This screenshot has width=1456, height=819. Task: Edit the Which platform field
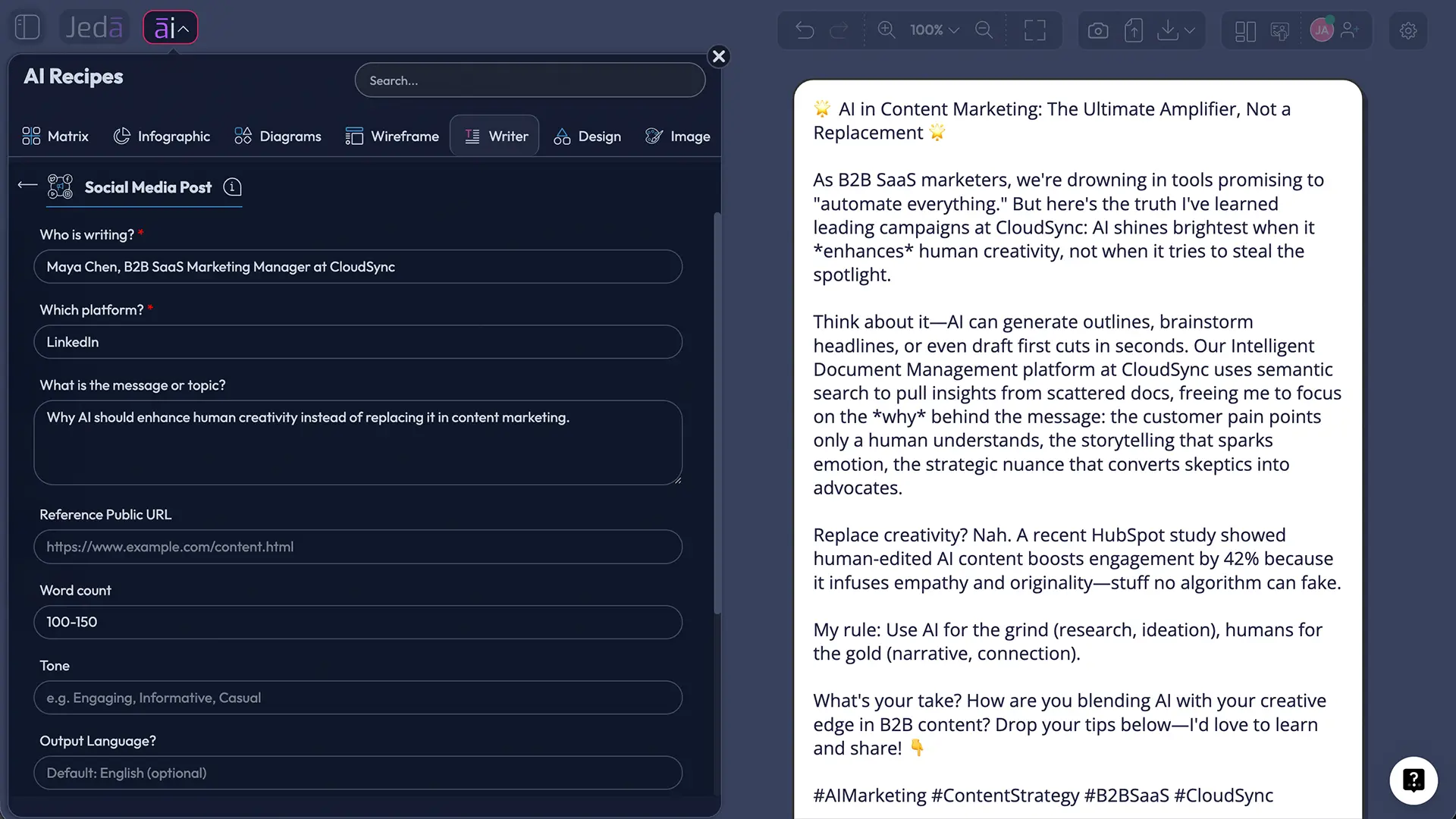[358, 342]
